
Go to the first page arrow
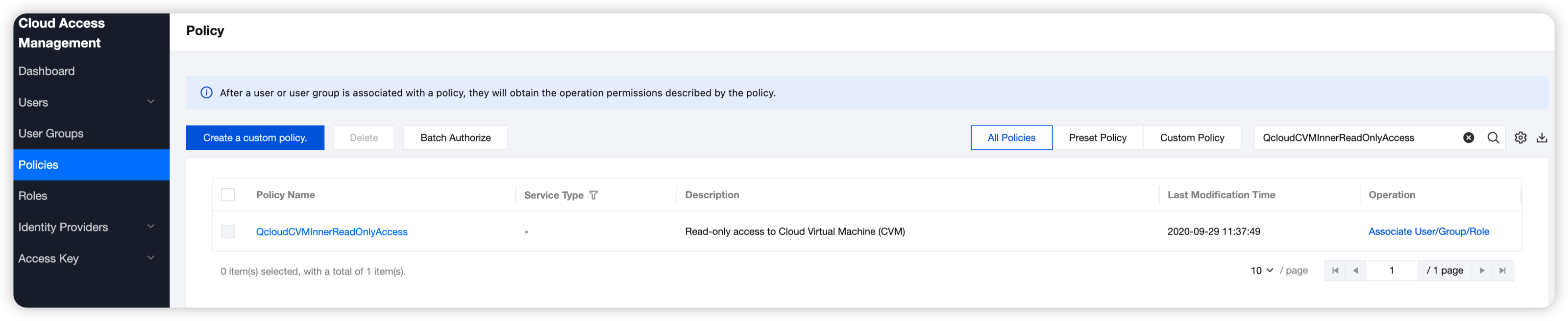[1335, 271]
